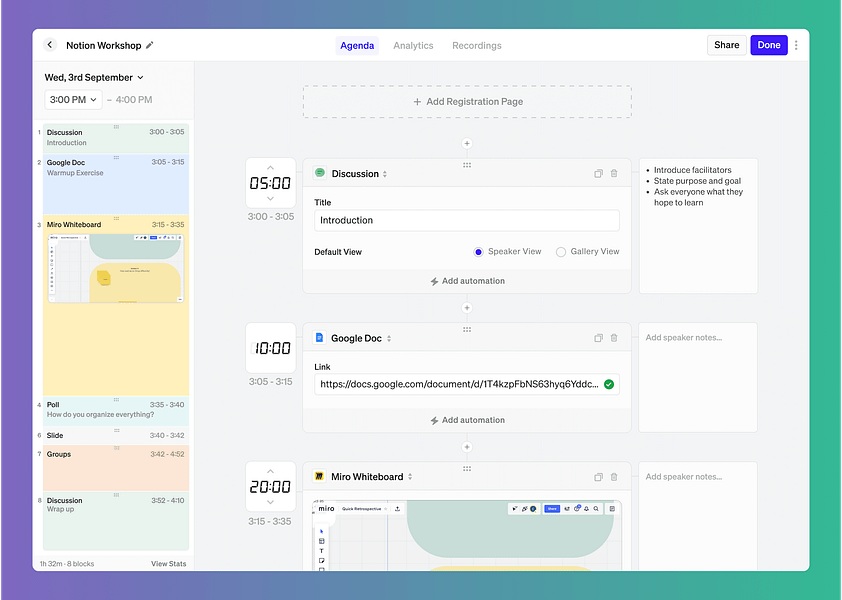Delete the Miro Whiteboard block

(614, 477)
